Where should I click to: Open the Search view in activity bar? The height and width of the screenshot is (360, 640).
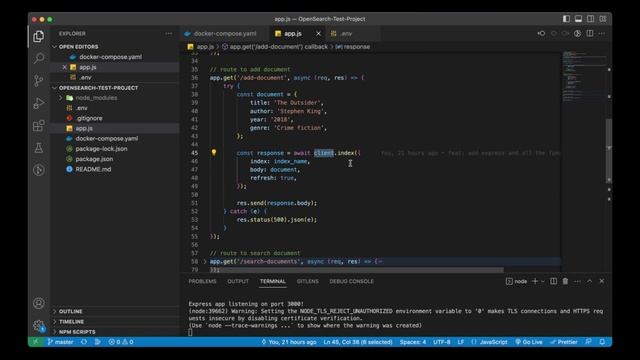click(x=39, y=58)
